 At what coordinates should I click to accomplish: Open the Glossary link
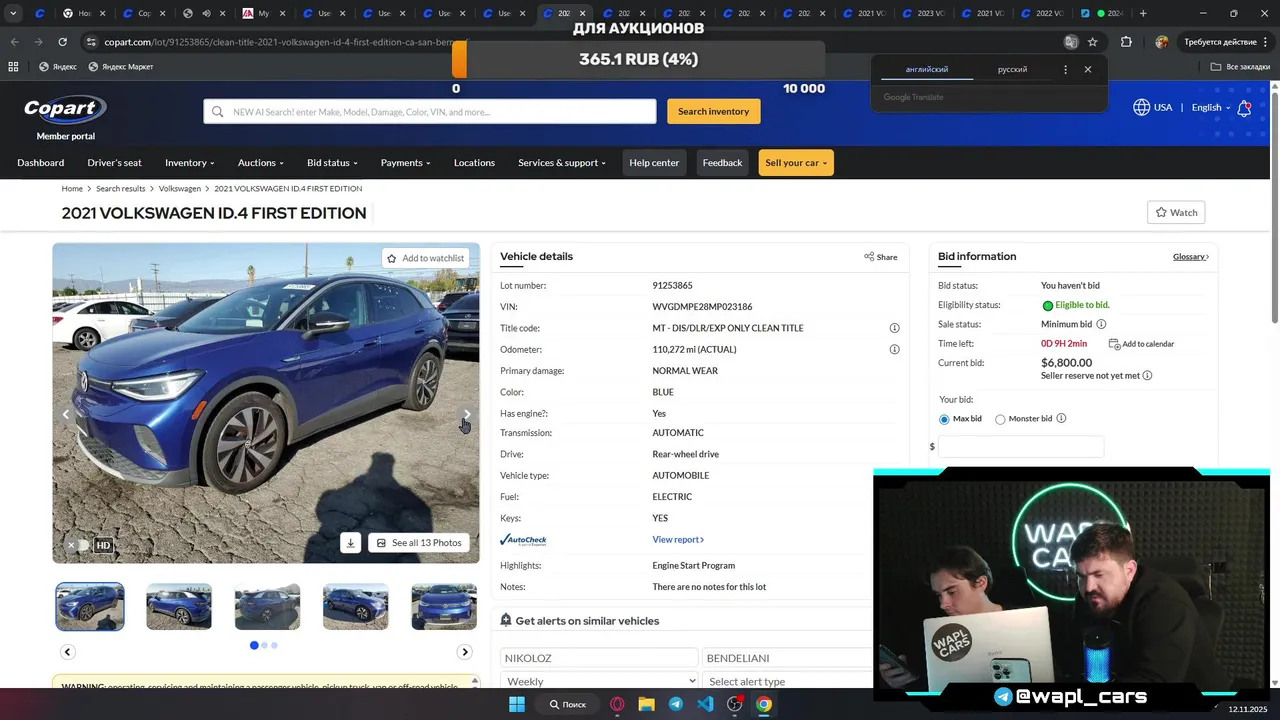[1191, 257]
